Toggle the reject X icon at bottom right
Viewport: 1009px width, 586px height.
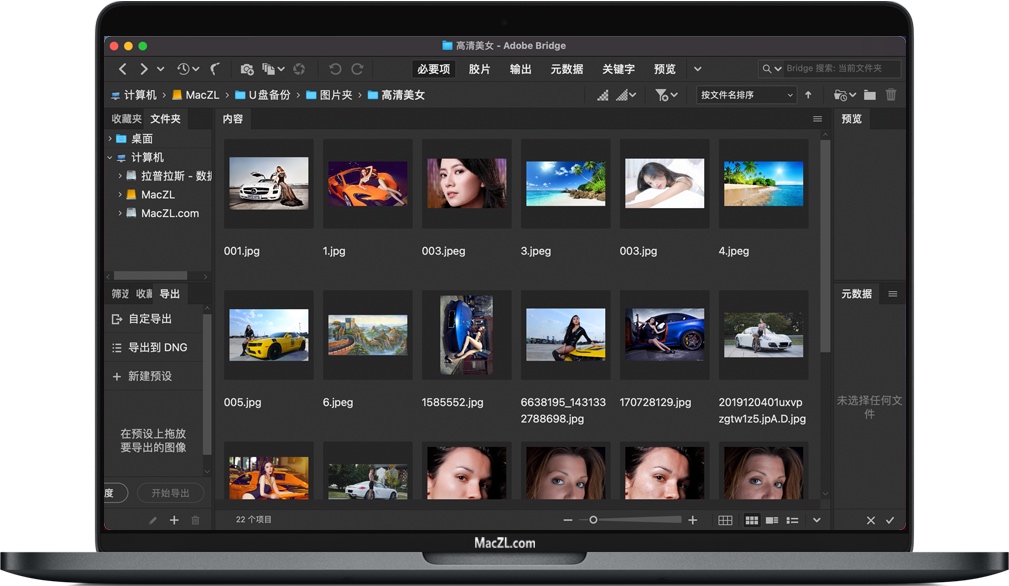coord(871,520)
